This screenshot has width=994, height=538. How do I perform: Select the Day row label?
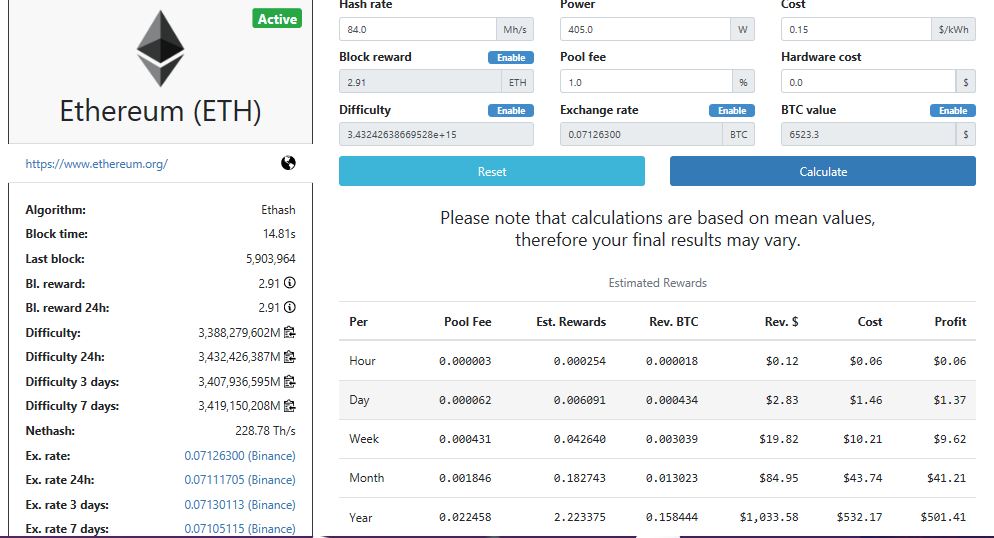[359, 400]
